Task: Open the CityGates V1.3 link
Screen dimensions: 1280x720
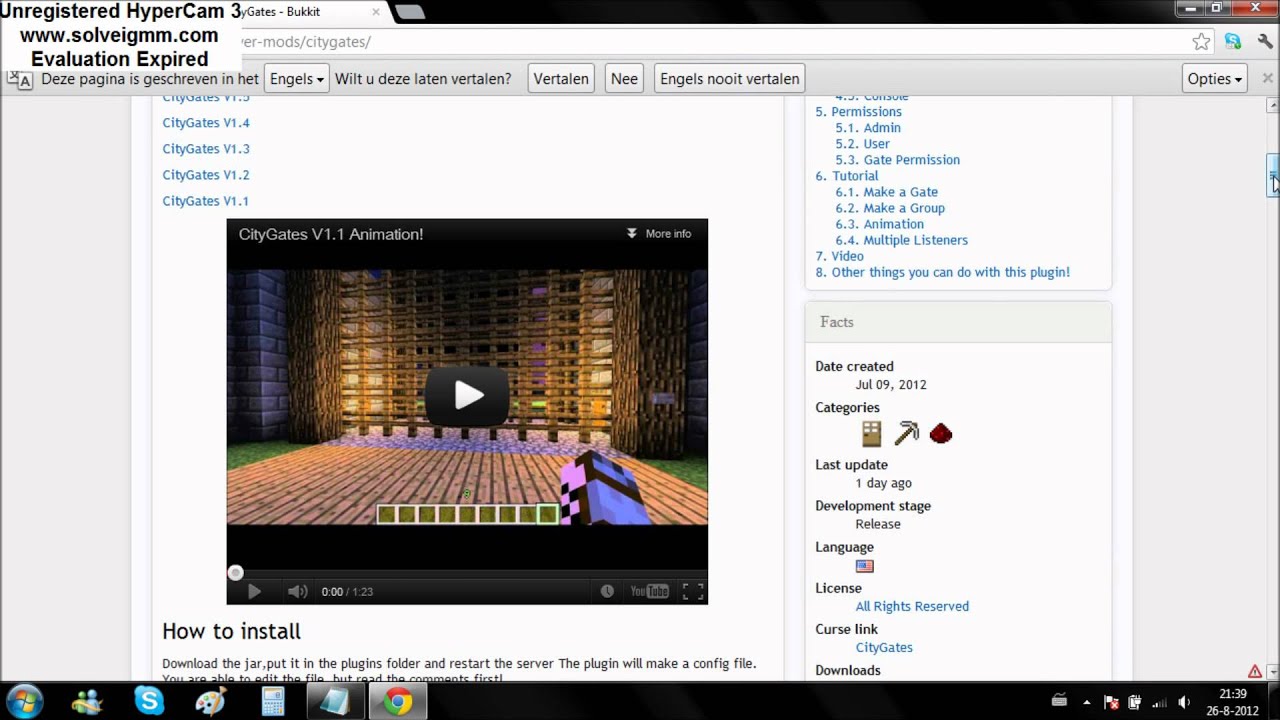Action: tap(206, 149)
